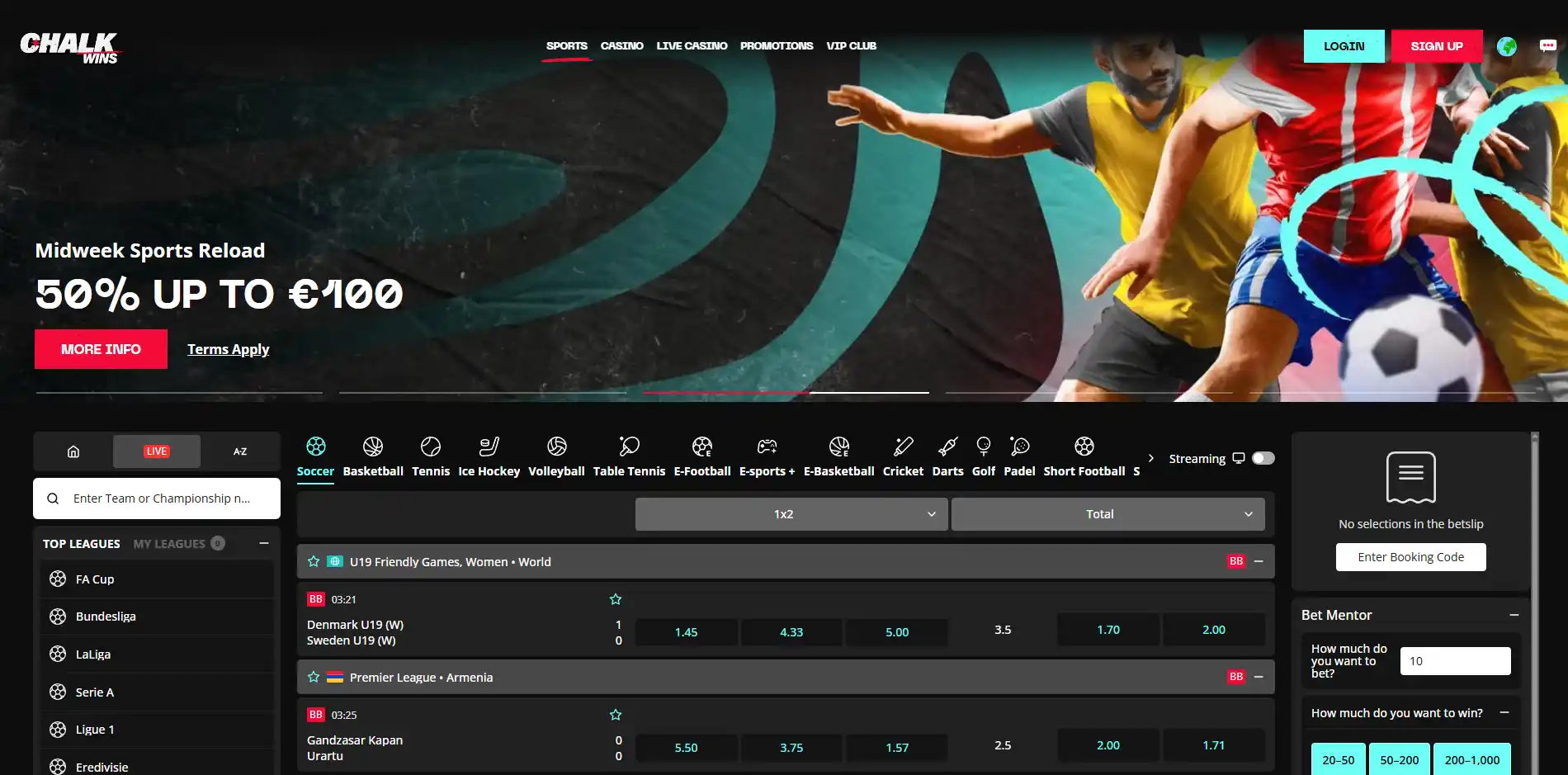
Task: Open the Soccer sport category
Action: pyautogui.click(x=315, y=457)
